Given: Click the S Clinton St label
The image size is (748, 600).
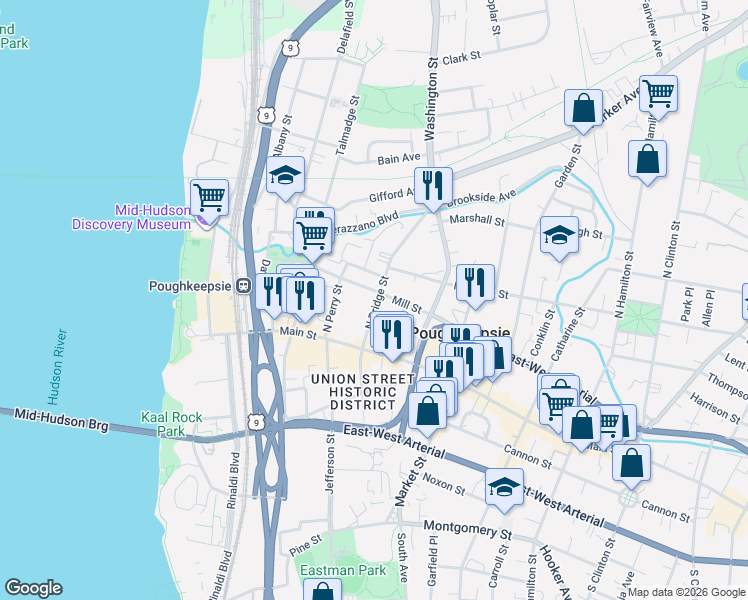Looking at the screenshot, I should pyautogui.click(x=601, y=565).
